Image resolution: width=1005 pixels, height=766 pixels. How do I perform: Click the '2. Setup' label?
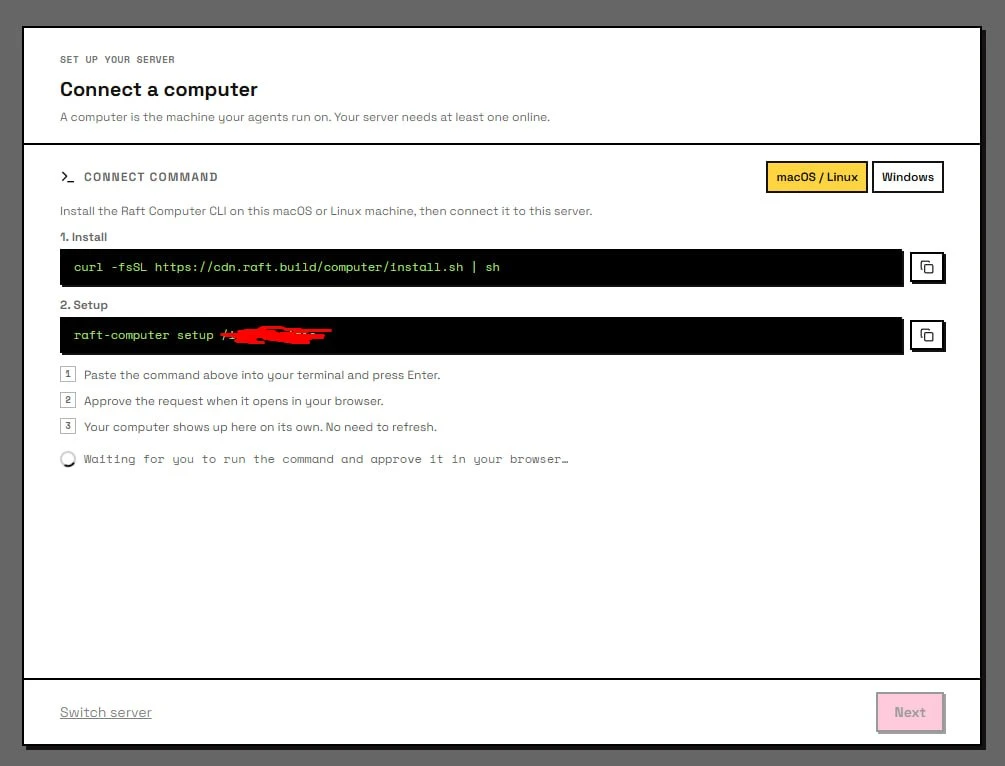click(84, 305)
